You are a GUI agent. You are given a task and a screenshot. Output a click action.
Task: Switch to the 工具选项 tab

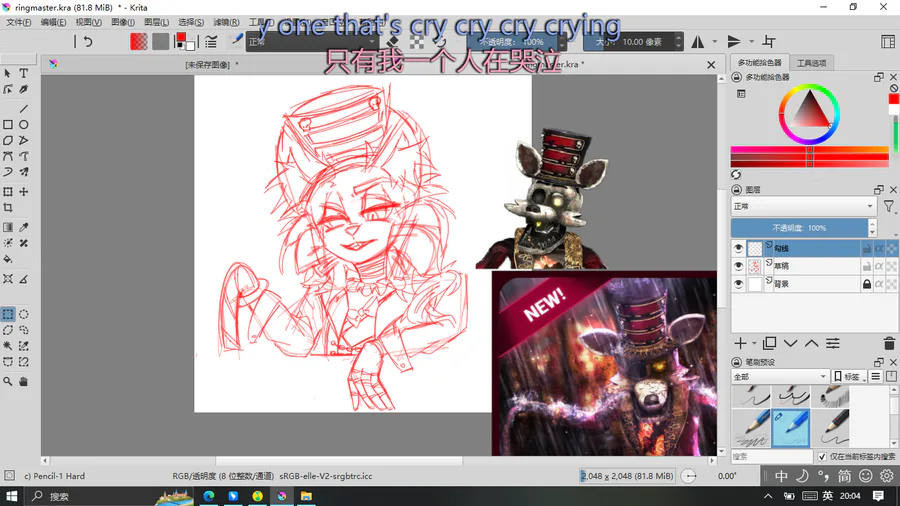(x=812, y=63)
